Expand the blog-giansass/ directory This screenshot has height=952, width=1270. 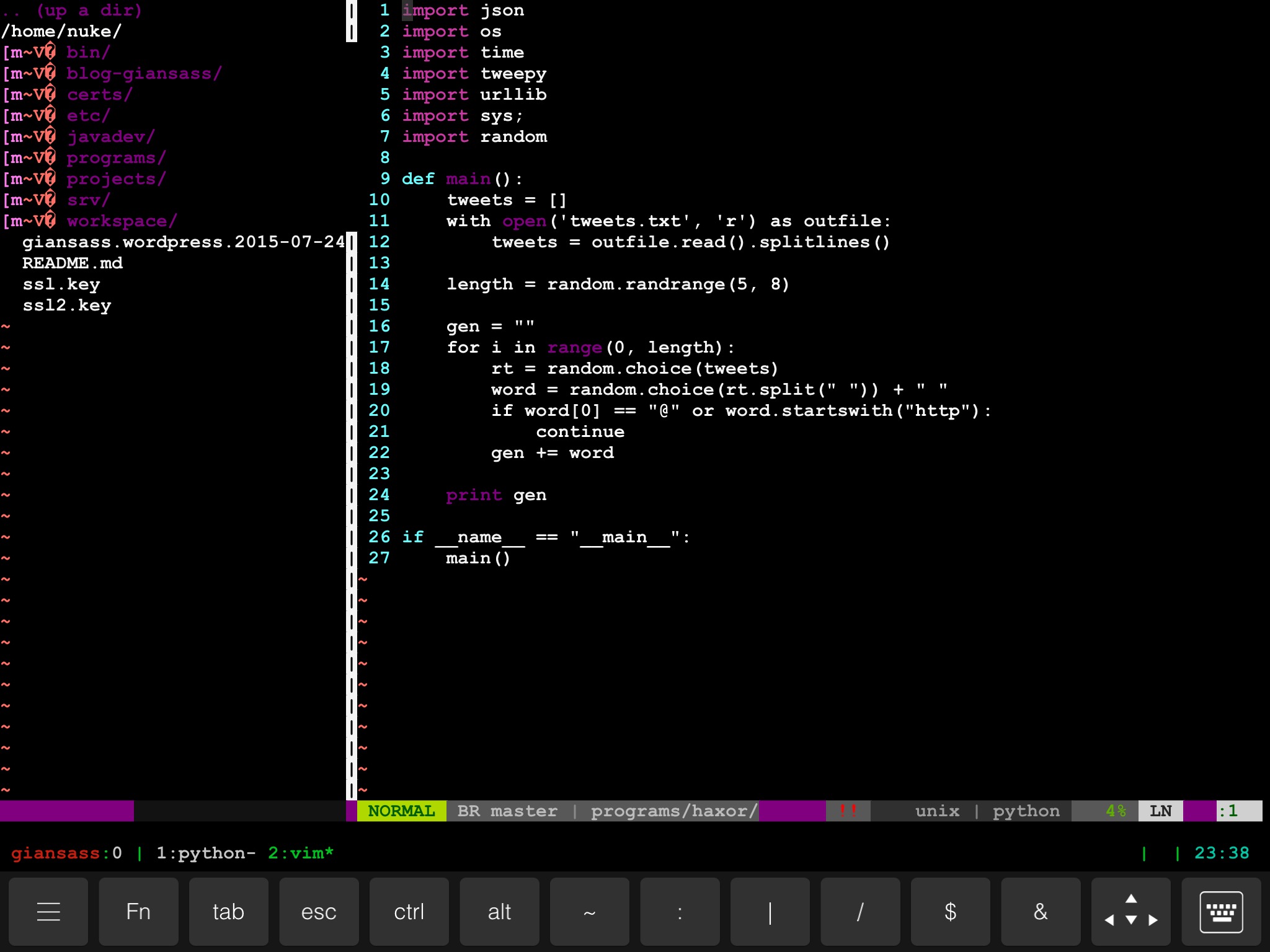(x=144, y=74)
